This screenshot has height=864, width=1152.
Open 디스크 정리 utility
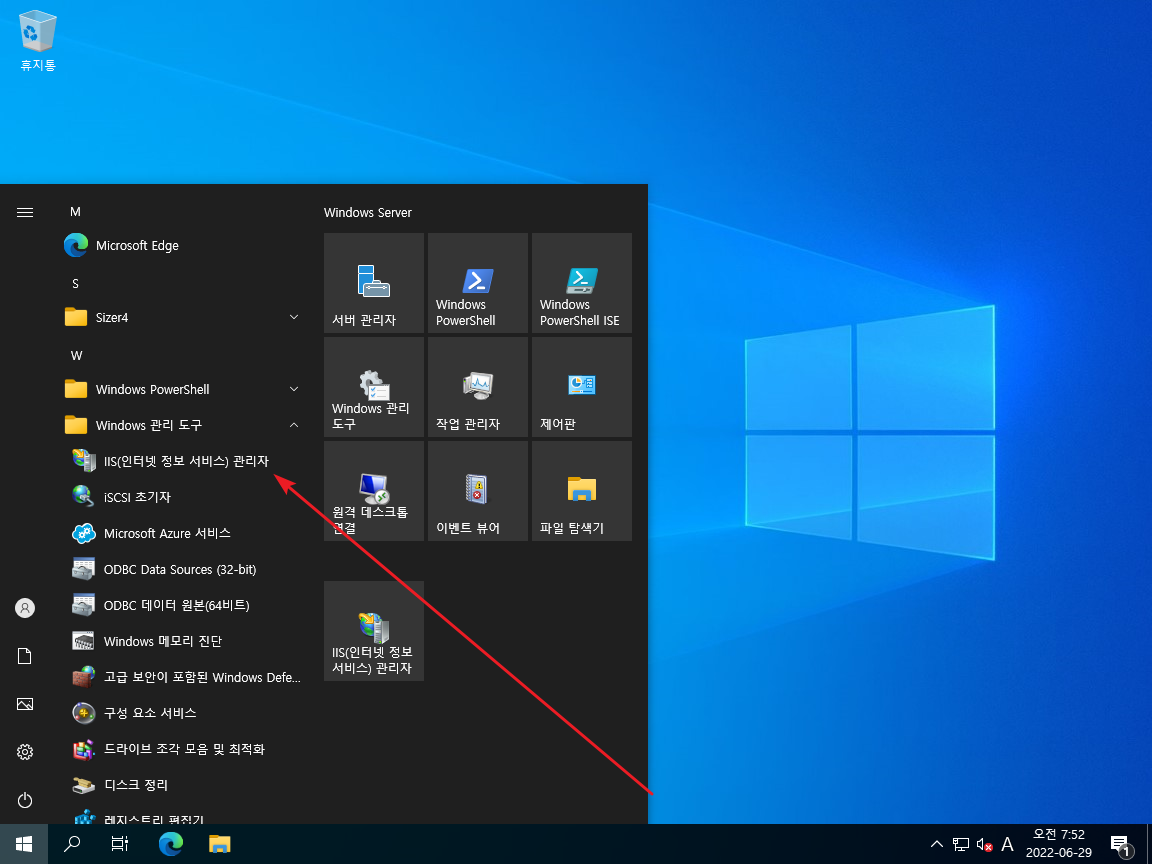184,785
